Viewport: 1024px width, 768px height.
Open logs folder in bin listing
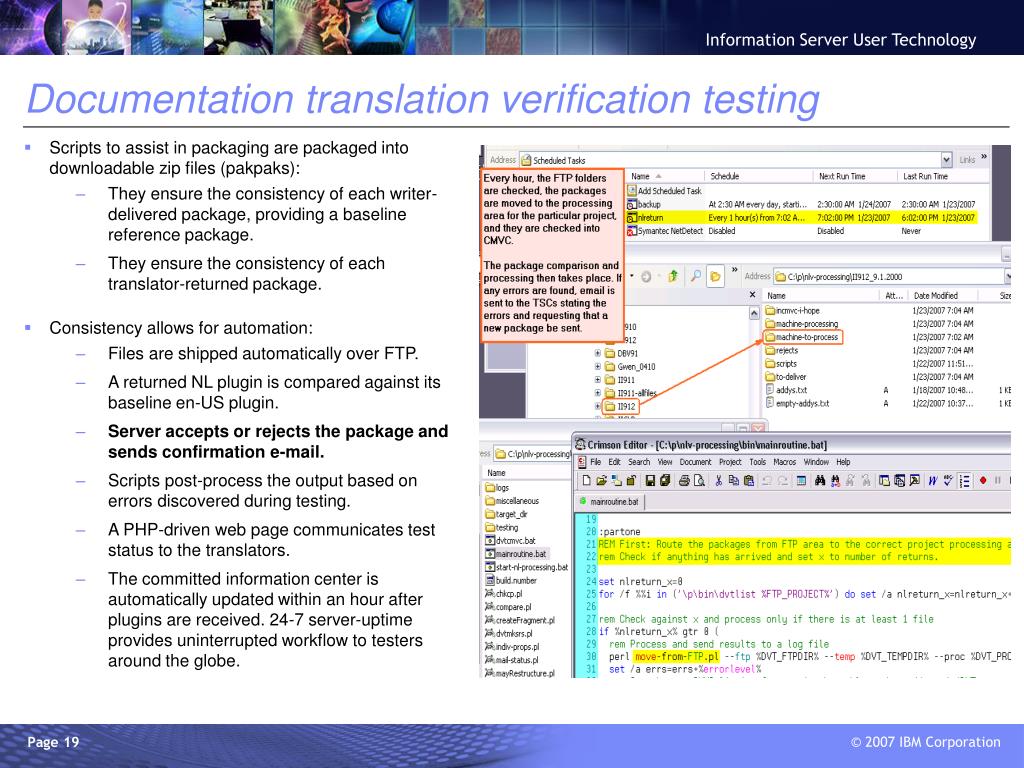pos(497,488)
